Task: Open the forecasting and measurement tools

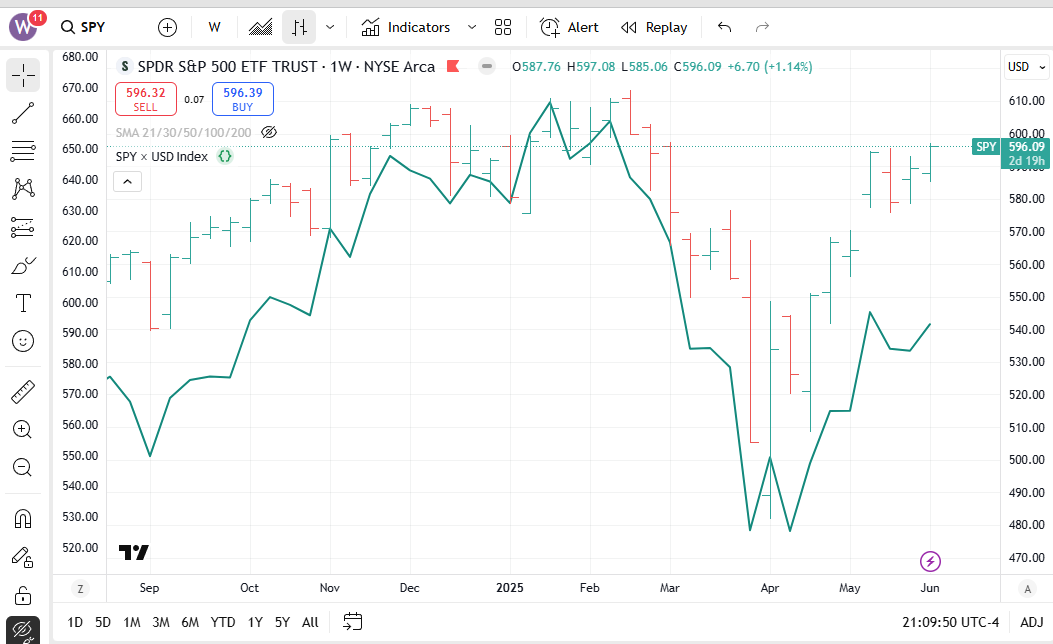Action: (x=23, y=227)
